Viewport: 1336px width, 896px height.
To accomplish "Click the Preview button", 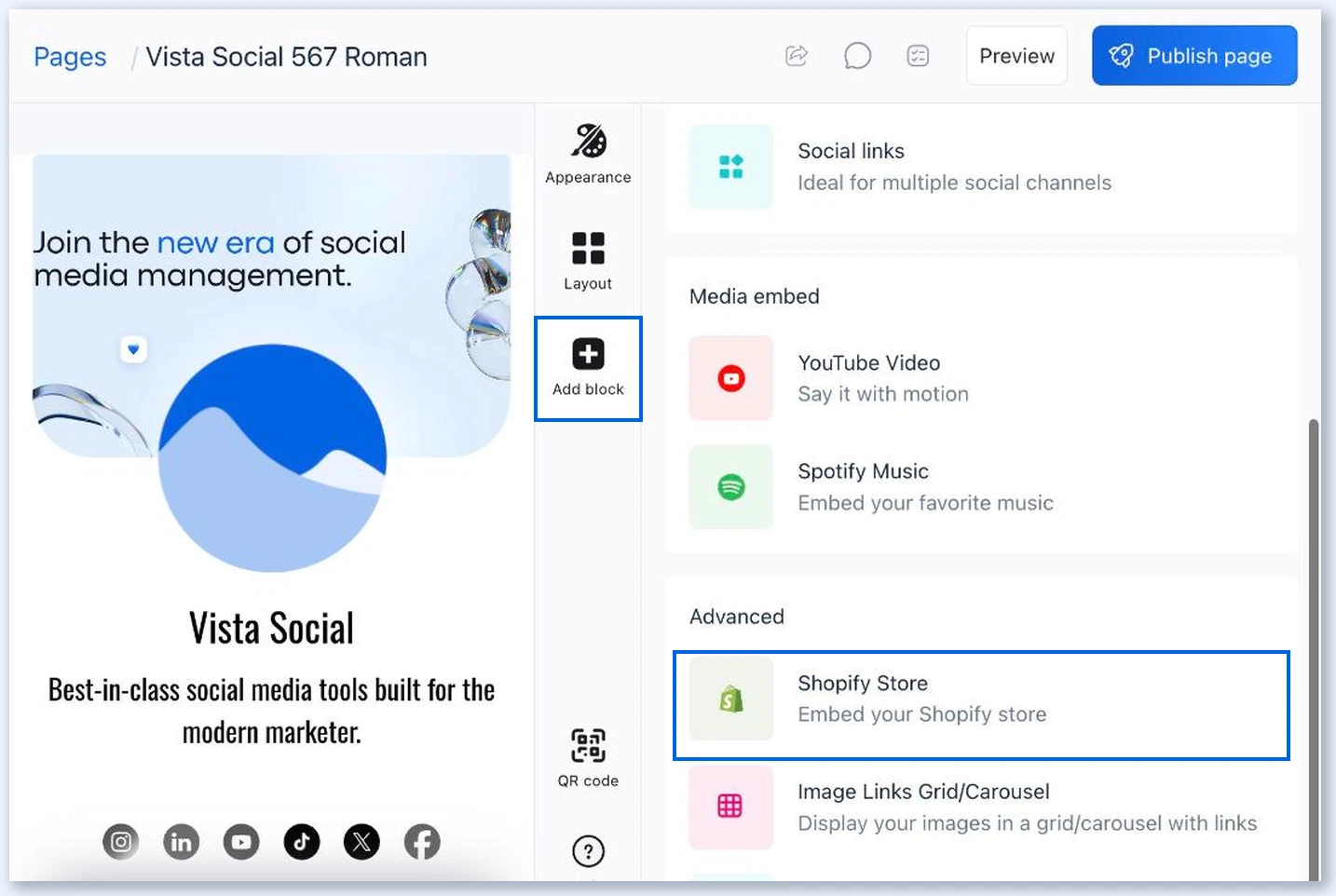I will (1016, 56).
